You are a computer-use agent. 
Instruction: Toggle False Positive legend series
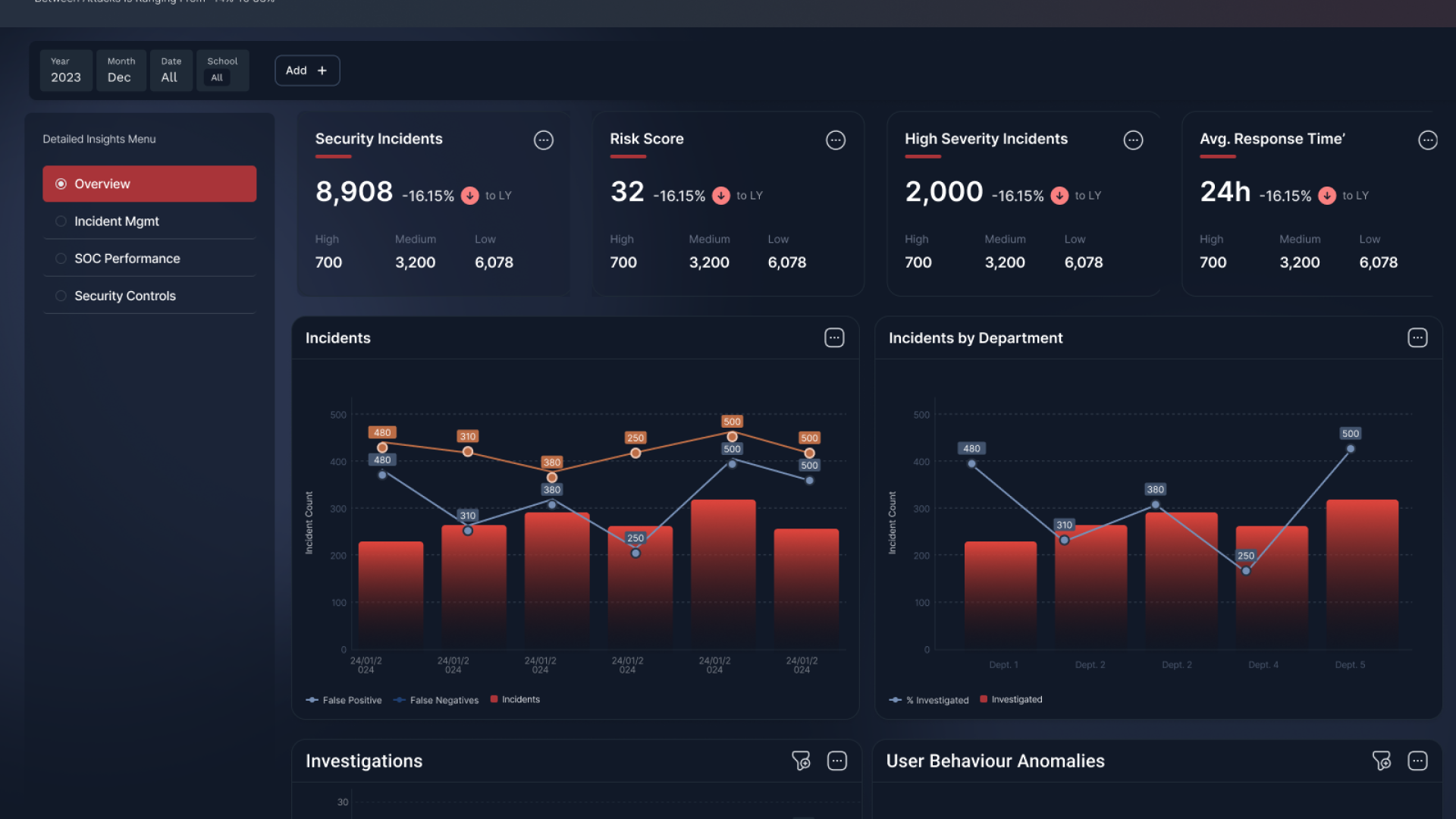tap(344, 700)
